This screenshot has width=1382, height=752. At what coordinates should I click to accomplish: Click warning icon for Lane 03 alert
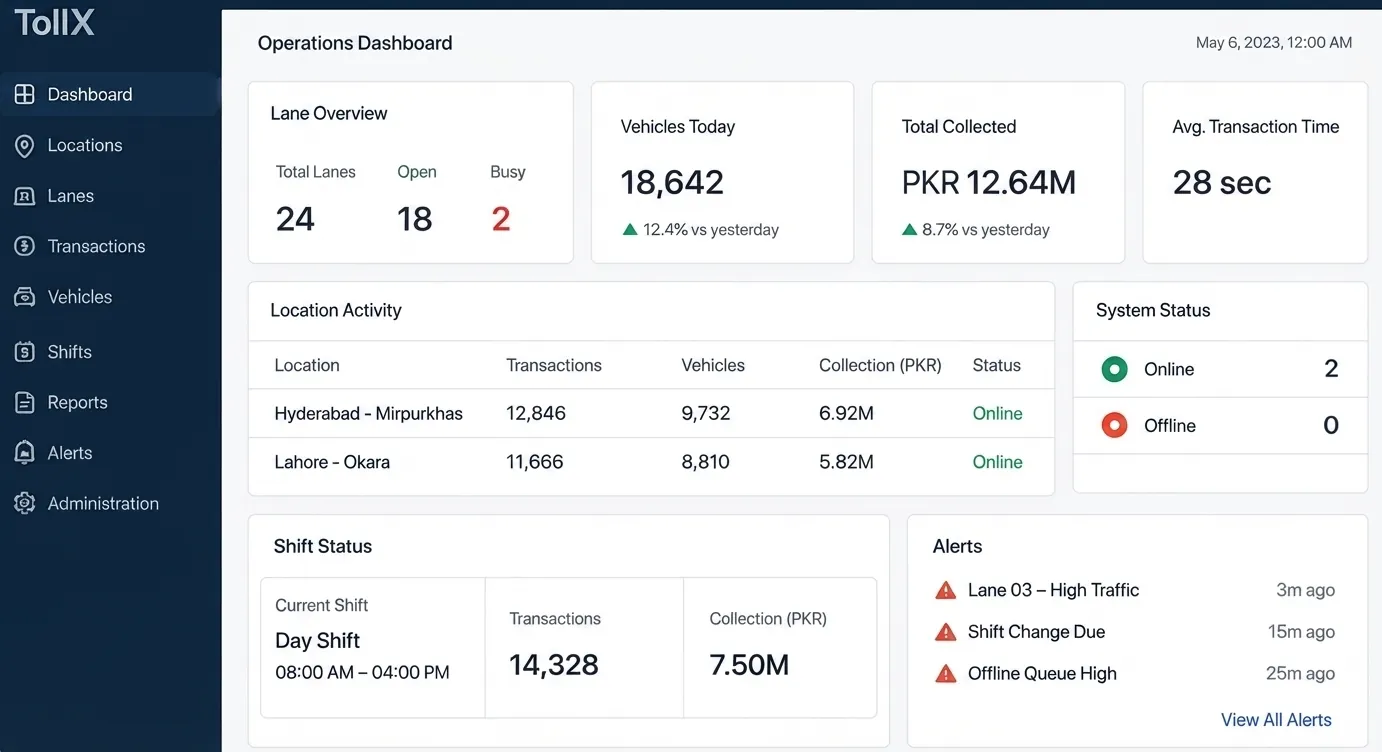tap(945, 590)
